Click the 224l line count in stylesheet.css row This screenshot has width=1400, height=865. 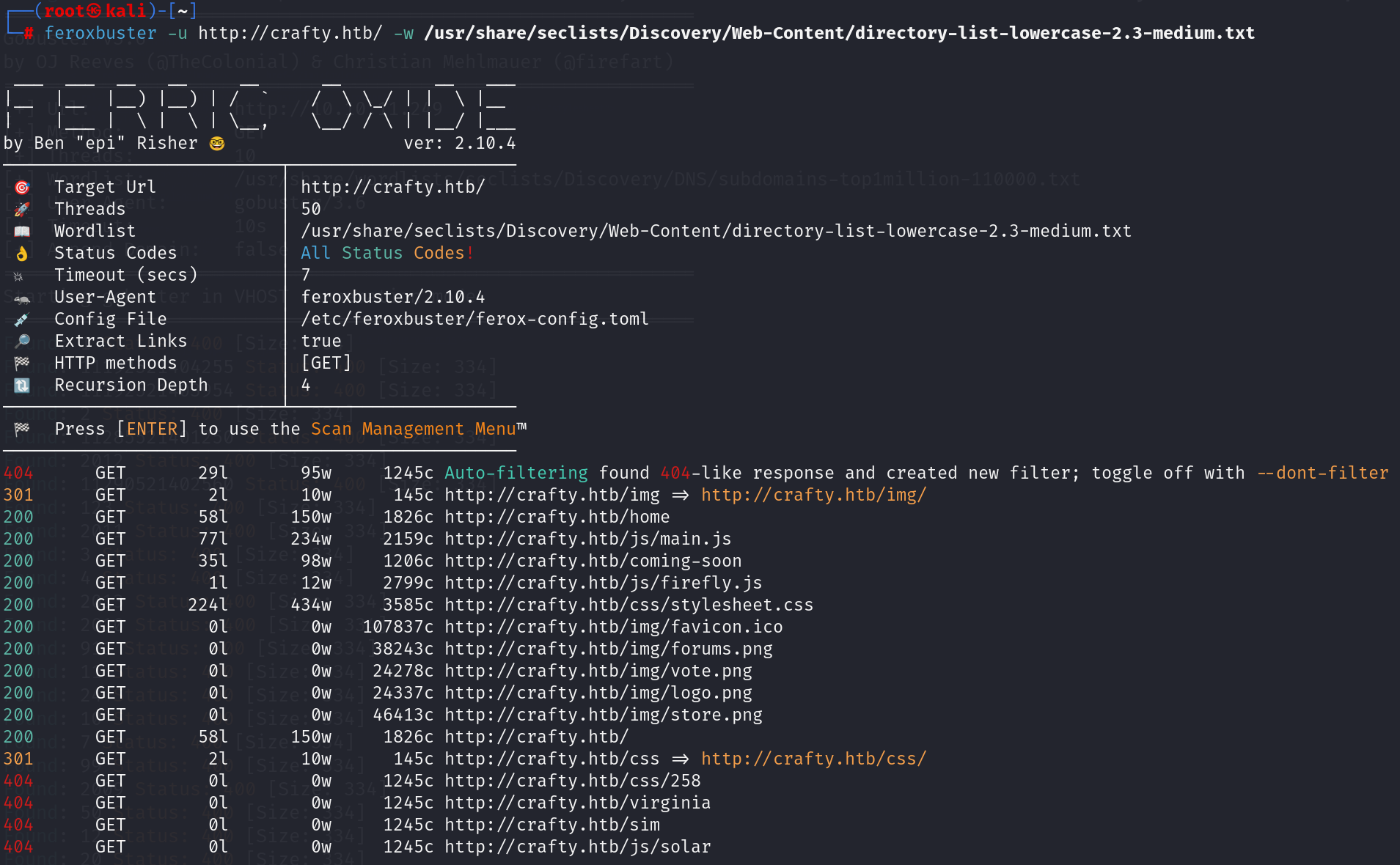point(208,605)
